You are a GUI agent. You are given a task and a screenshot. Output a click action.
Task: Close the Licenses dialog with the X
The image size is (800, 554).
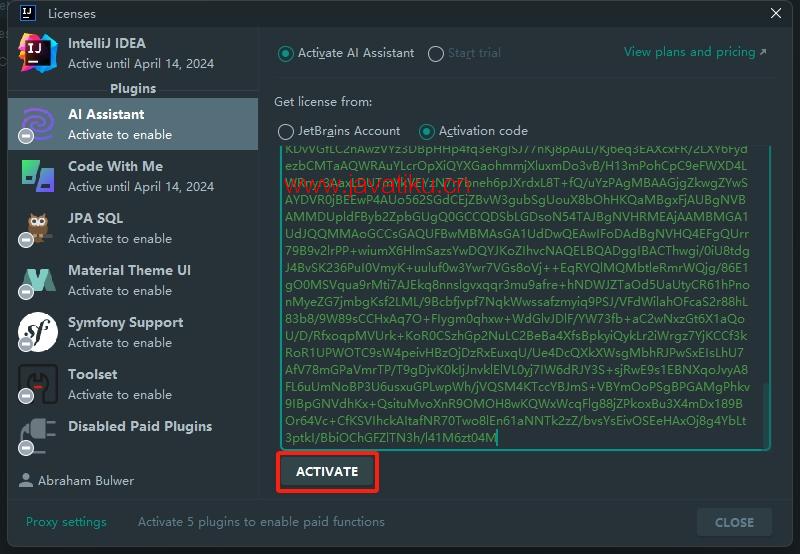[776, 13]
